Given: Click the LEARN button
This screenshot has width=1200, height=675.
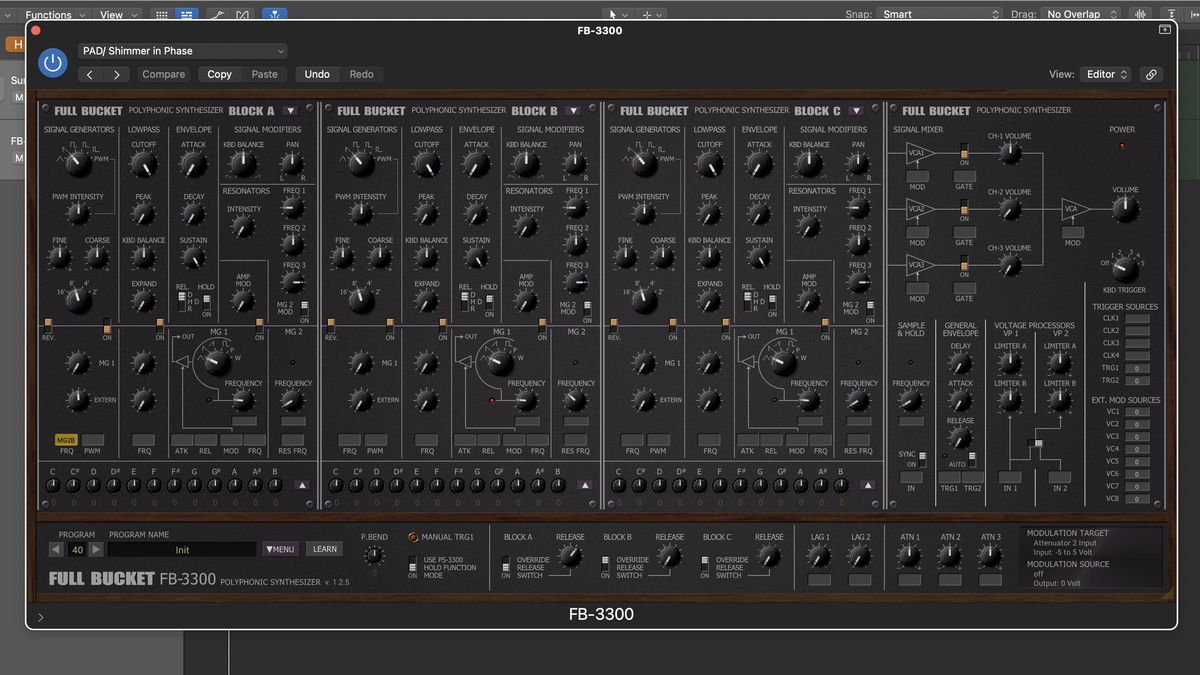Looking at the screenshot, I should pyautogui.click(x=325, y=549).
